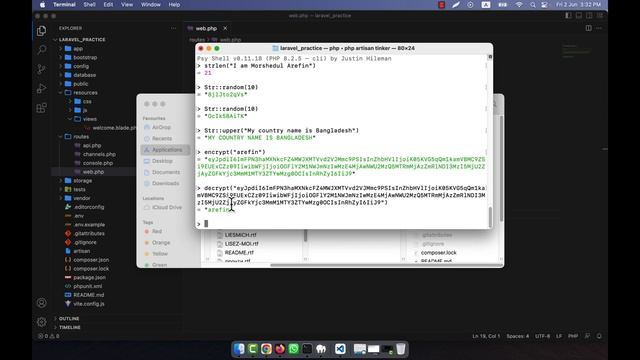Viewport: 640px width, 360px height.
Task: Click the Split Editor icon
Action: (x=589, y=28)
